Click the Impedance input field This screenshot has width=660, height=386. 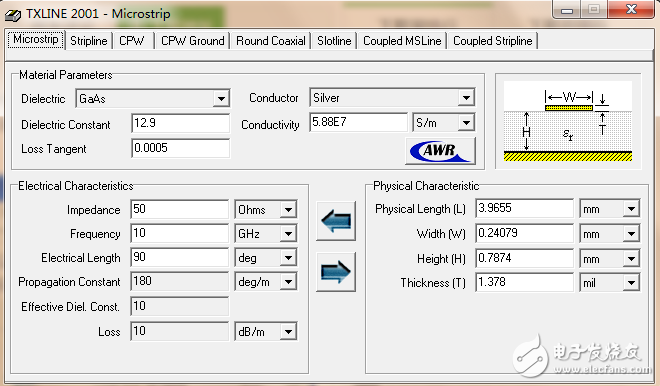pyautogui.click(x=180, y=209)
